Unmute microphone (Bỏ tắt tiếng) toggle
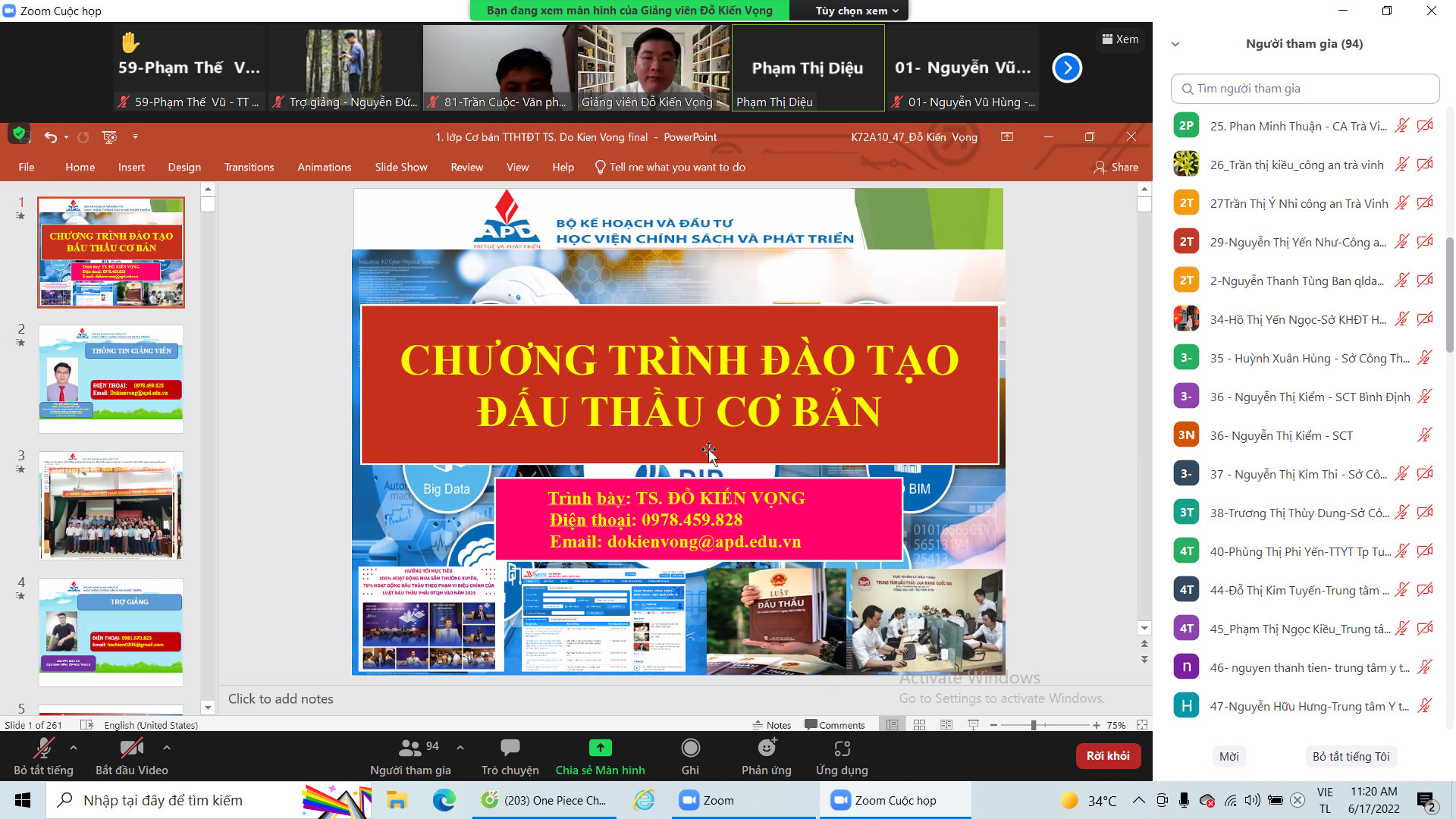Viewport: 1456px width, 819px height. [43, 748]
